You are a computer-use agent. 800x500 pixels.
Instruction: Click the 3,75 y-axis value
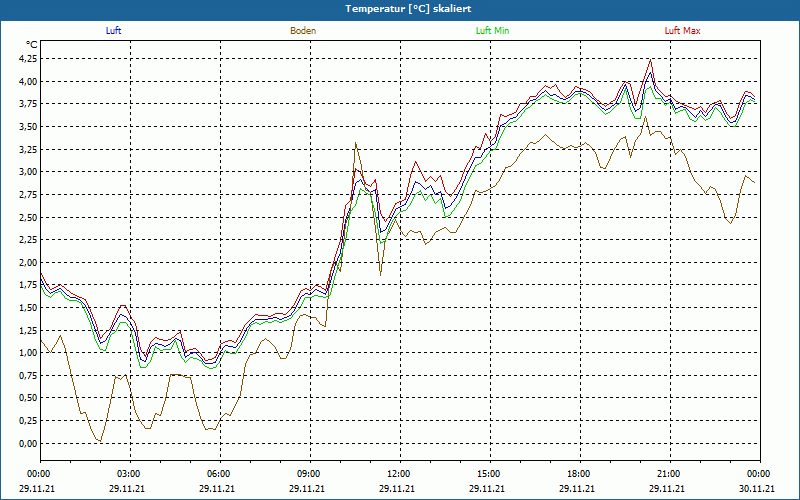click(28, 104)
